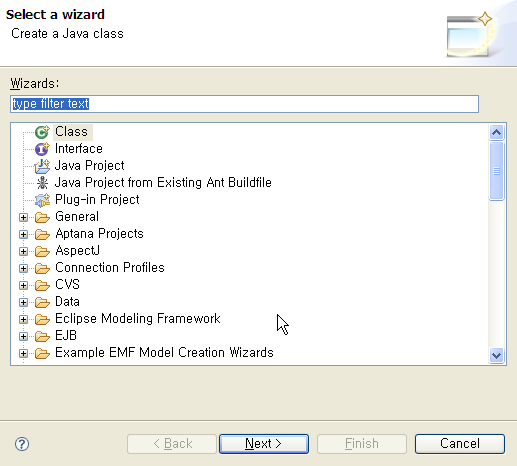Click the General folder icon

[x=42, y=217]
